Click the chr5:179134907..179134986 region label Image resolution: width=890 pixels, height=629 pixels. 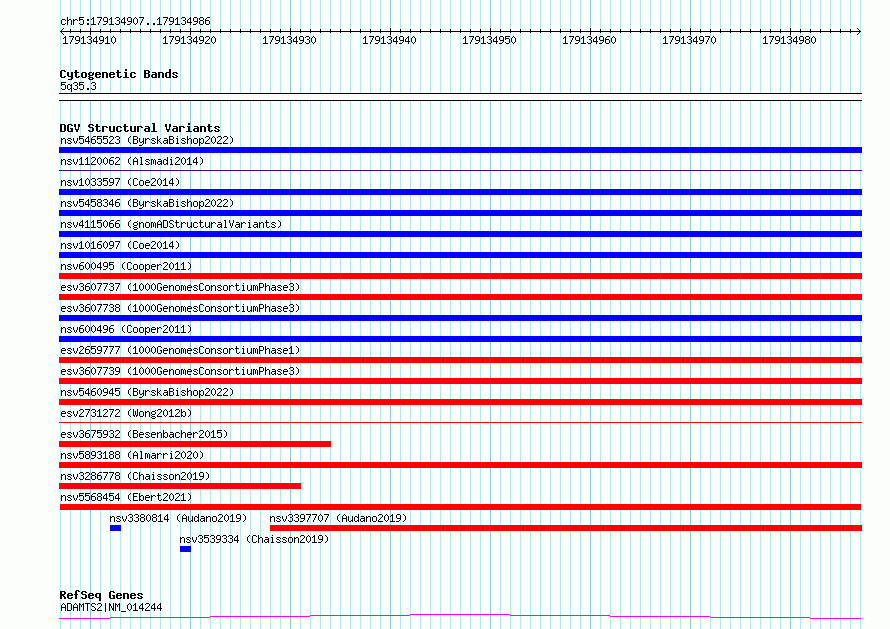point(135,21)
